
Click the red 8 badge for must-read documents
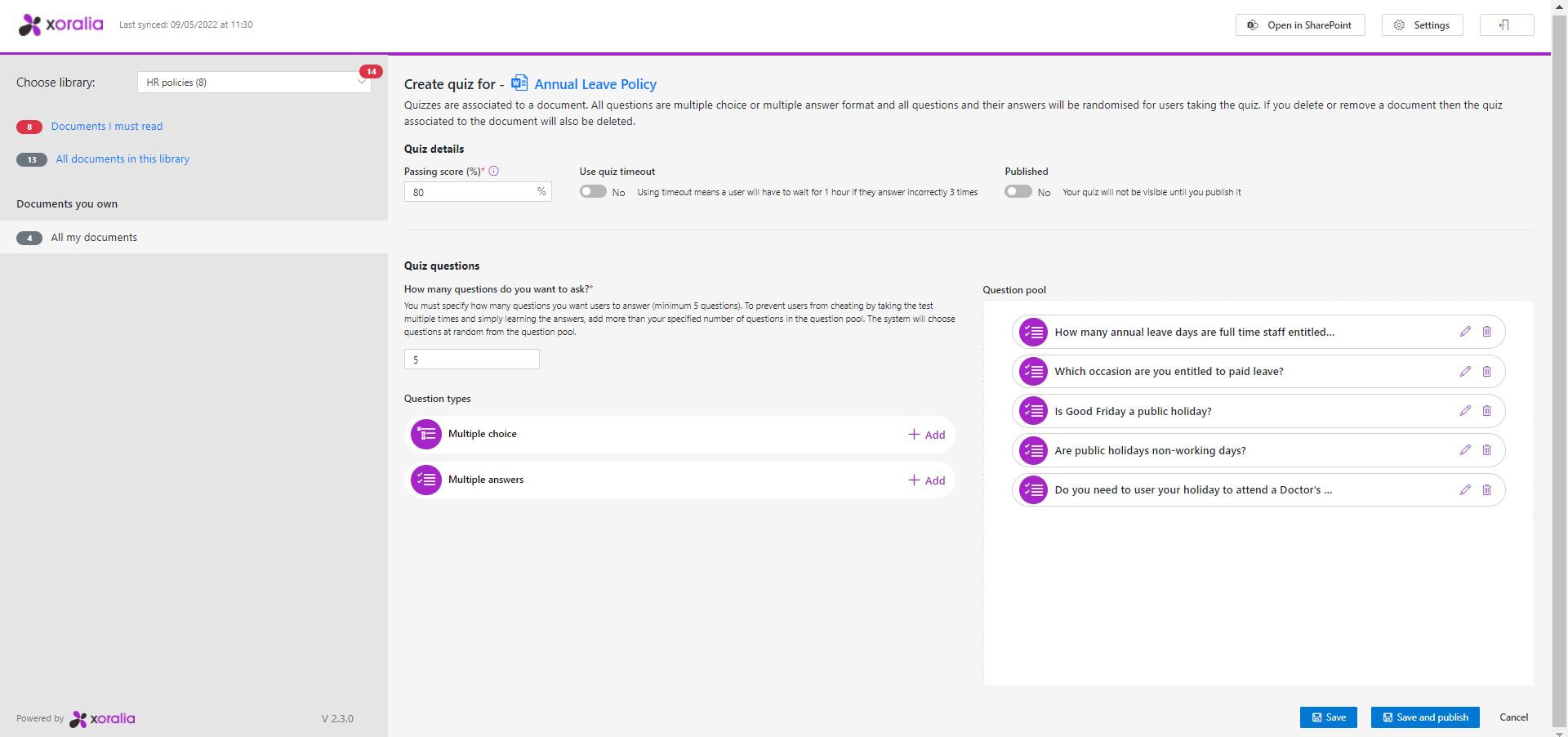pyautogui.click(x=29, y=127)
